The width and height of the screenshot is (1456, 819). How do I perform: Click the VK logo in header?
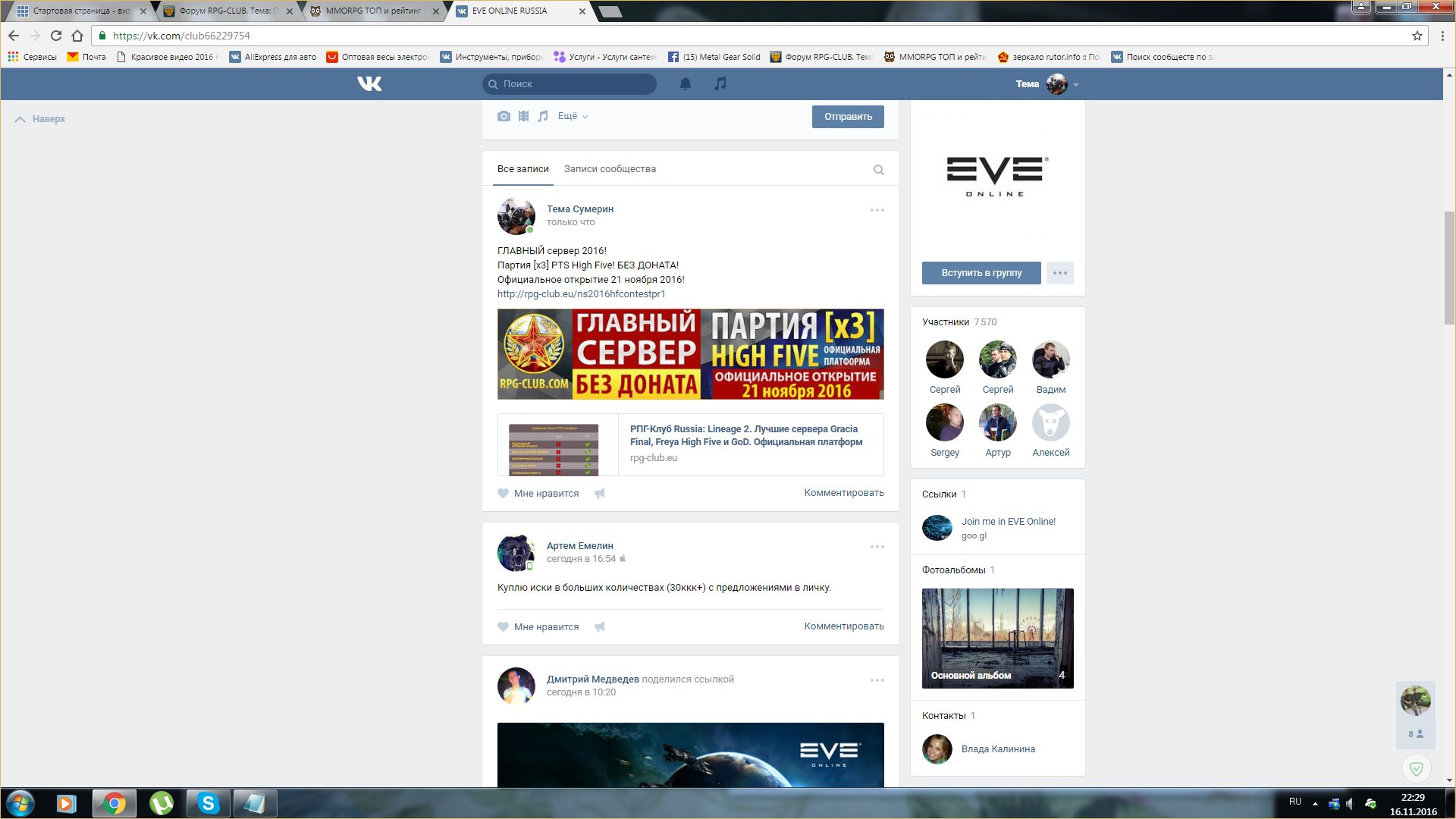point(369,83)
